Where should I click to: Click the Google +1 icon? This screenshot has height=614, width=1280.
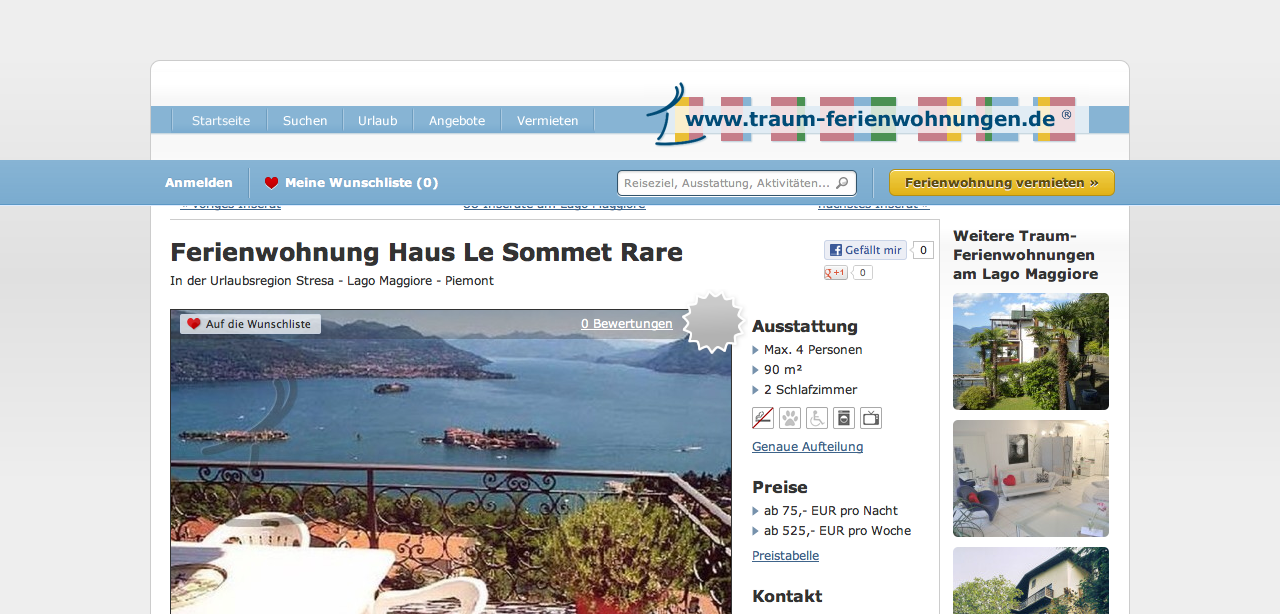coord(836,272)
